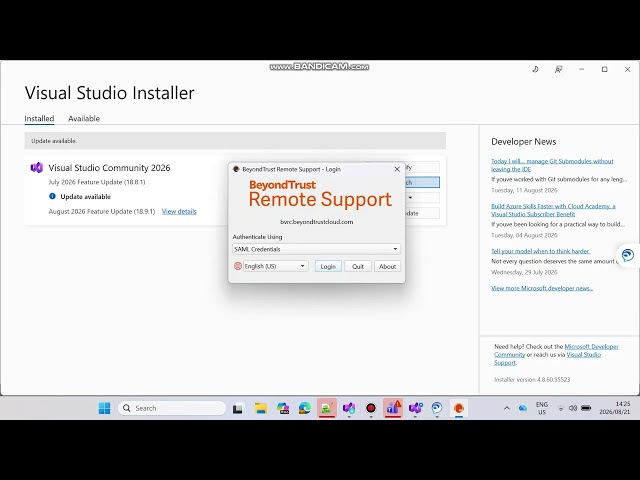Open the feedback icon in the Installer title bar
Image resolution: width=640 pixels, height=480 pixels.
click(x=558, y=69)
